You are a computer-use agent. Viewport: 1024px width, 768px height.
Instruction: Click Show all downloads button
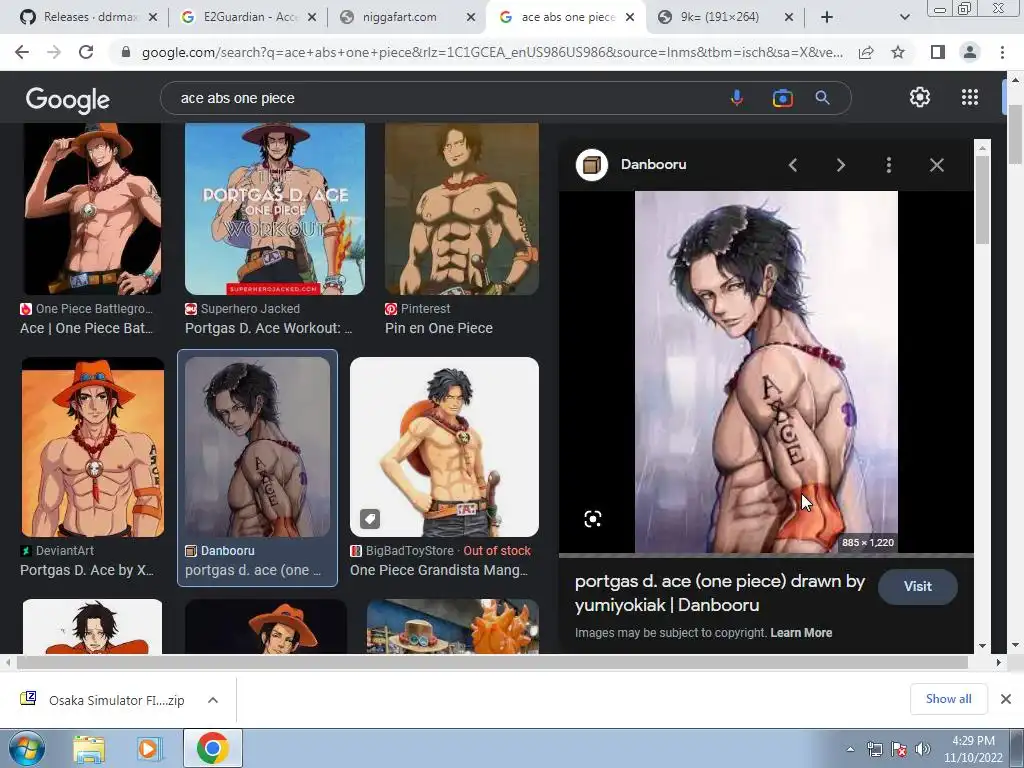(948, 699)
